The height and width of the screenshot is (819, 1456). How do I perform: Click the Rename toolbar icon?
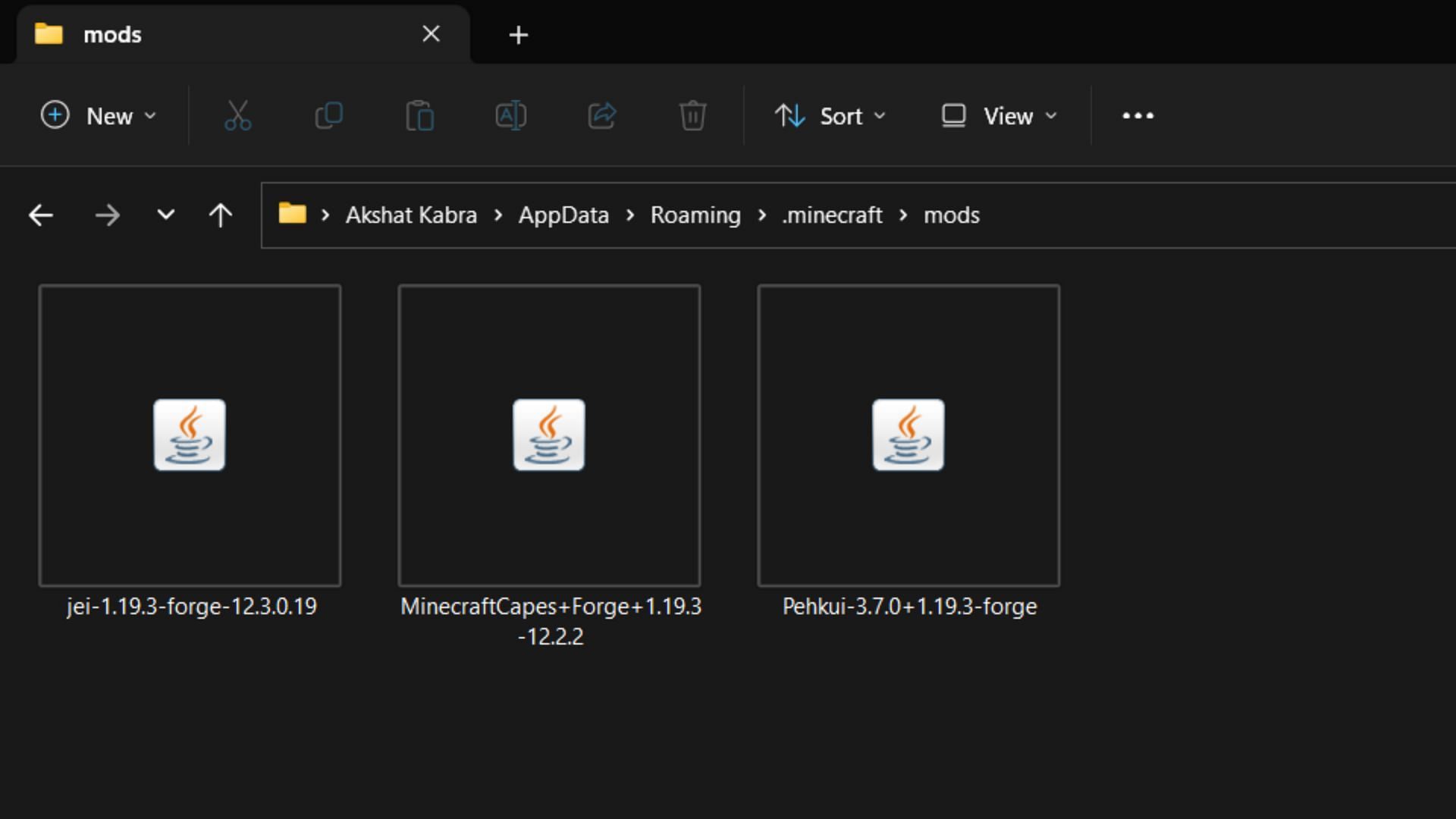click(510, 115)
